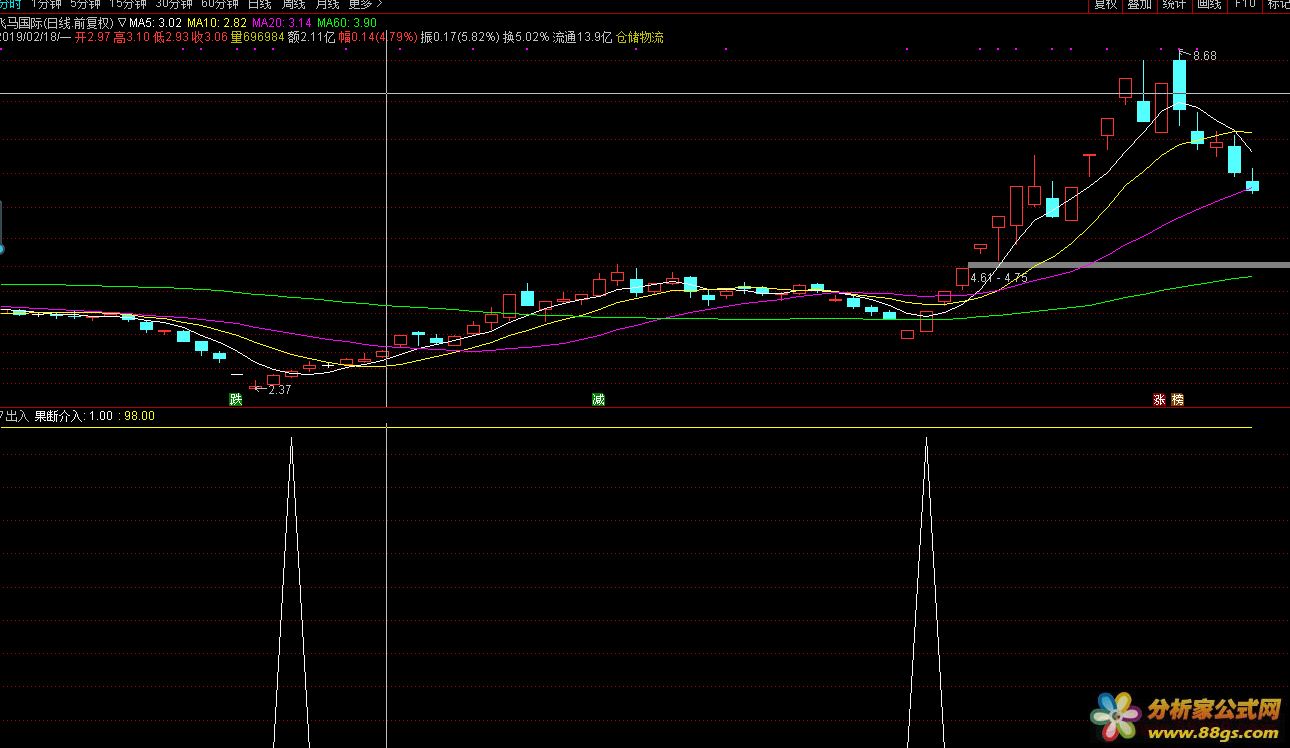Activate the 画线 drawing tool button

1209,4
